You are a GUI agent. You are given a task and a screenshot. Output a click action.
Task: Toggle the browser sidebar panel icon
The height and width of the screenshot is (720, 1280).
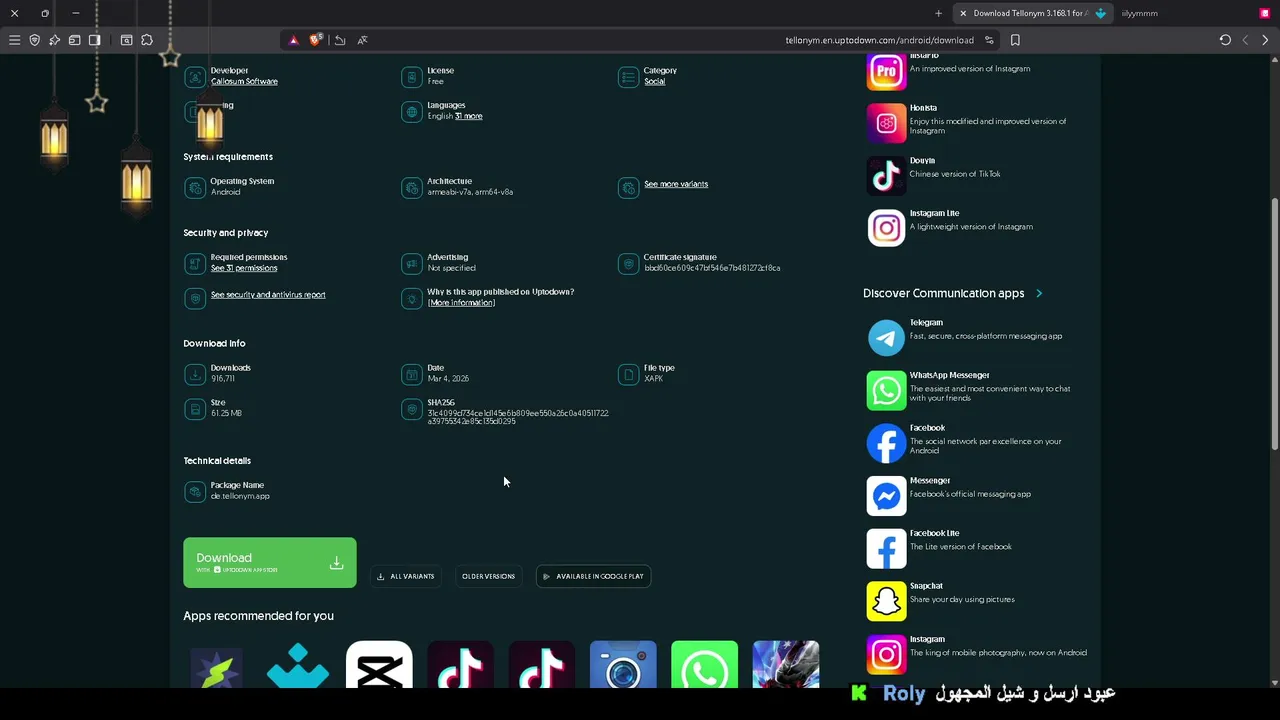(x=95, y=40)
